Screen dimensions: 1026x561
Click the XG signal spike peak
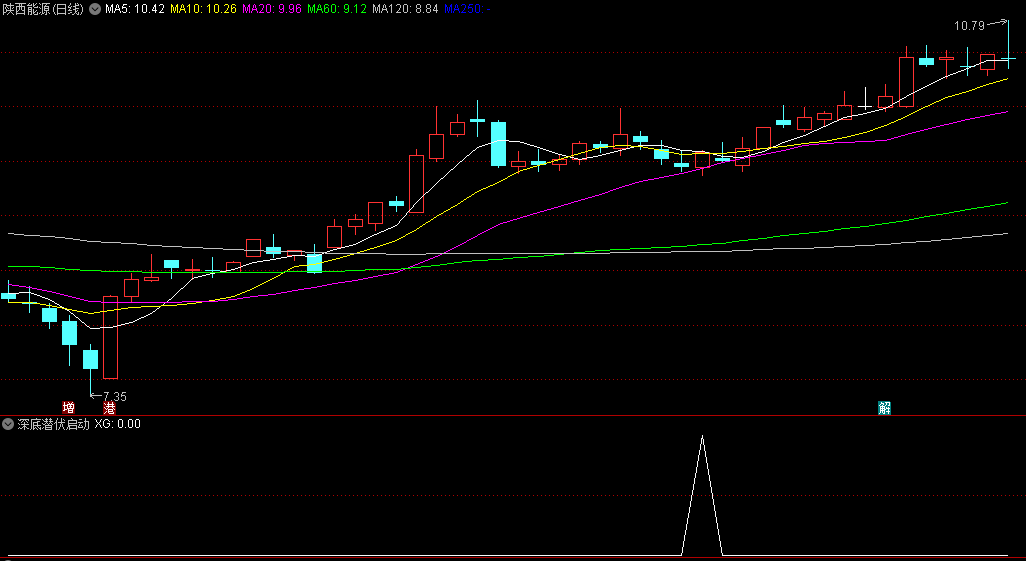click(x=703, y=436)
